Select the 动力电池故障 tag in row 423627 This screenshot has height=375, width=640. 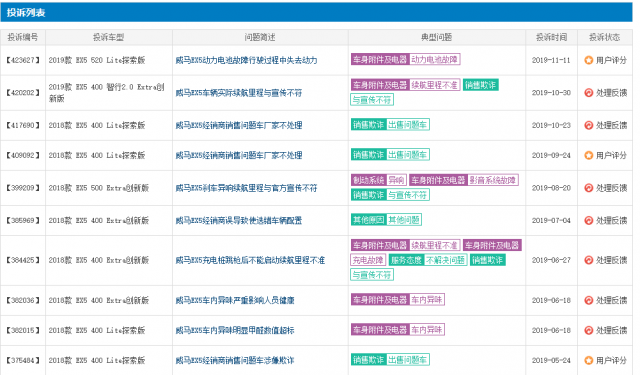[434, 60]
